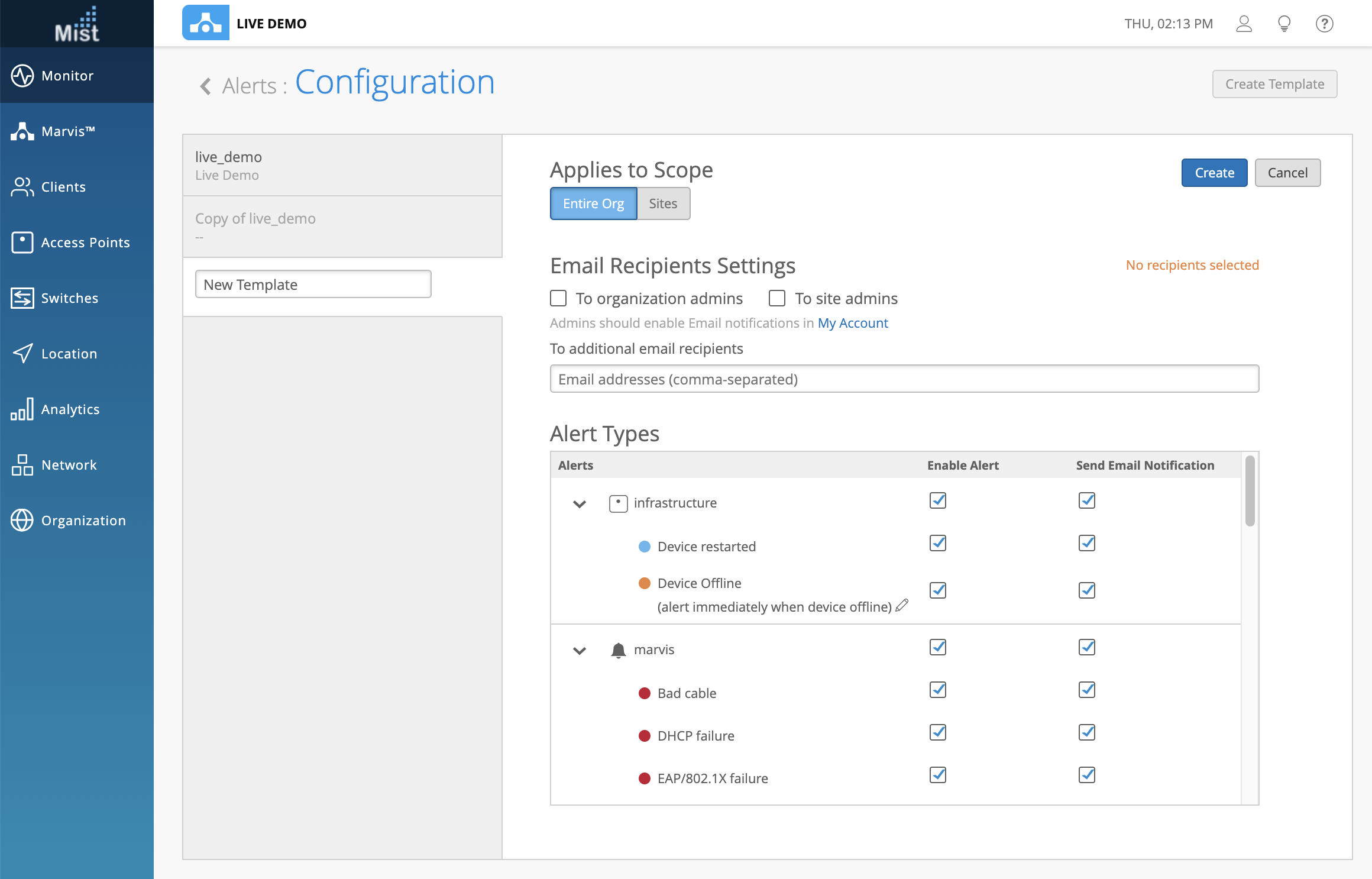Screen dimensions: 1372x879
Task: Open the Monitor section icon
Action: pos(22,76)
